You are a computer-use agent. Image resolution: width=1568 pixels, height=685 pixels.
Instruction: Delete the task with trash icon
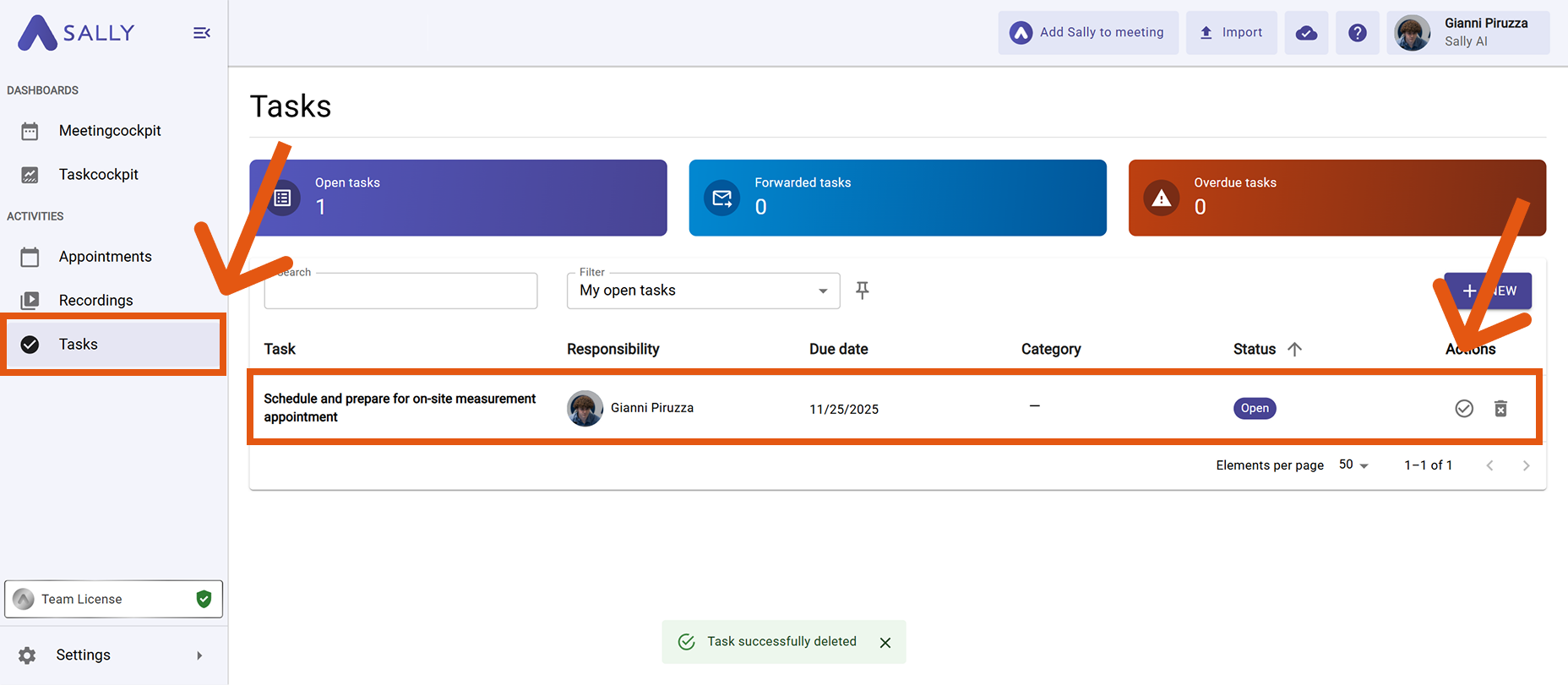pos(1500,409)
